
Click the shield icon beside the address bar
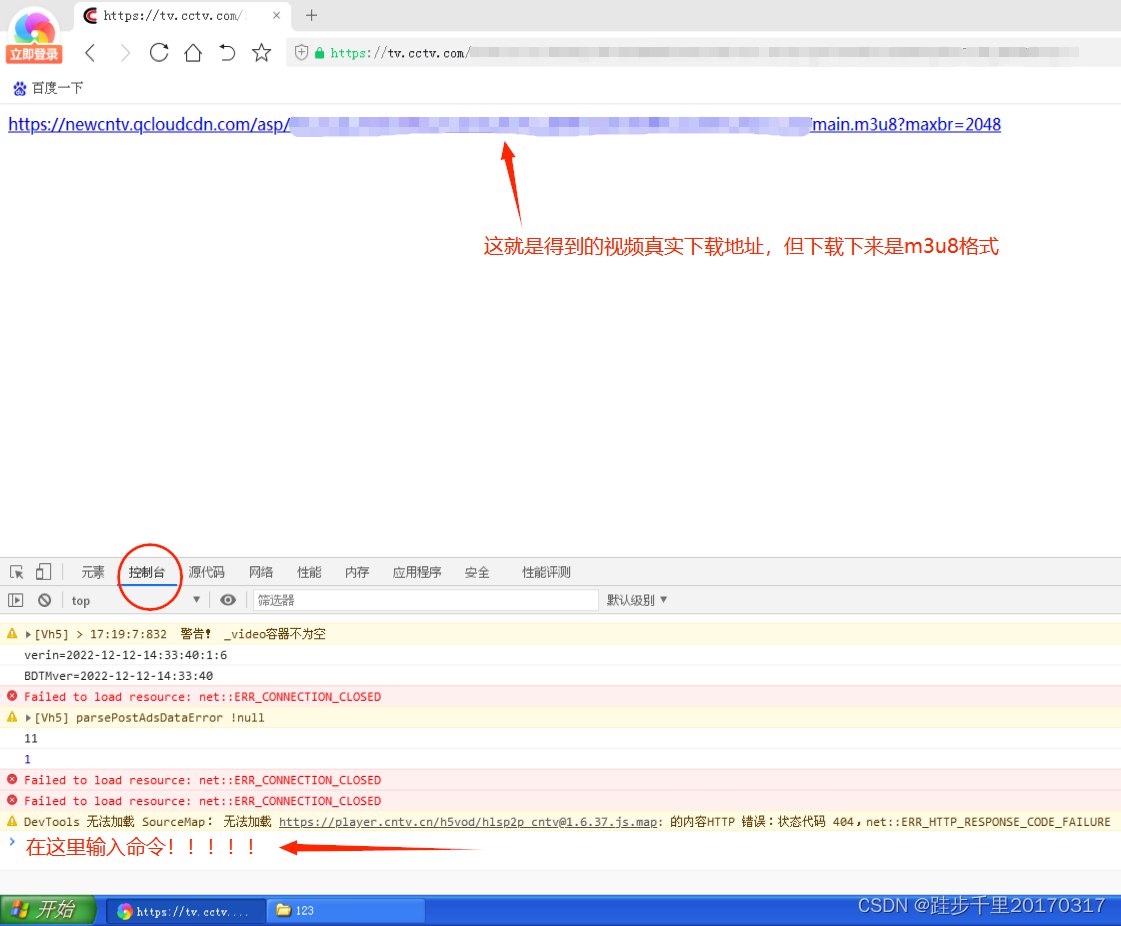[x=299, y=51]
